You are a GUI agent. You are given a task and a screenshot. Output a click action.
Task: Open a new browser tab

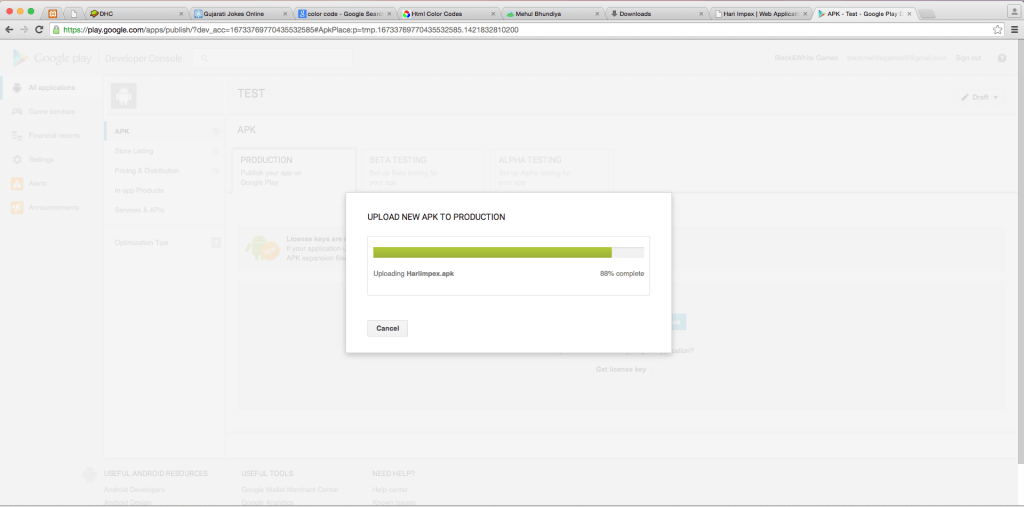tap(927, 14)
